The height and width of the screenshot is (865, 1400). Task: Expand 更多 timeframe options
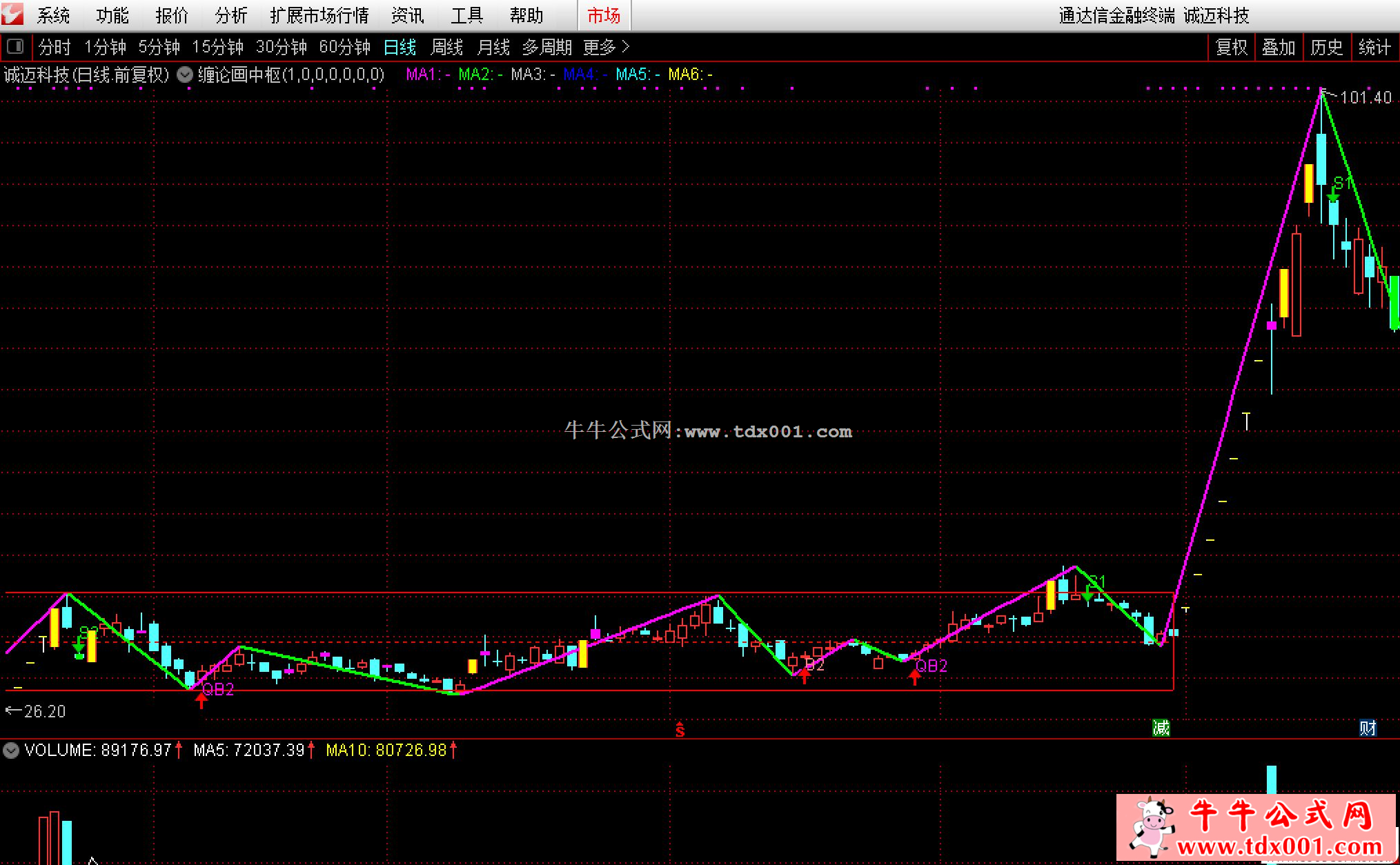pos(606,47)
